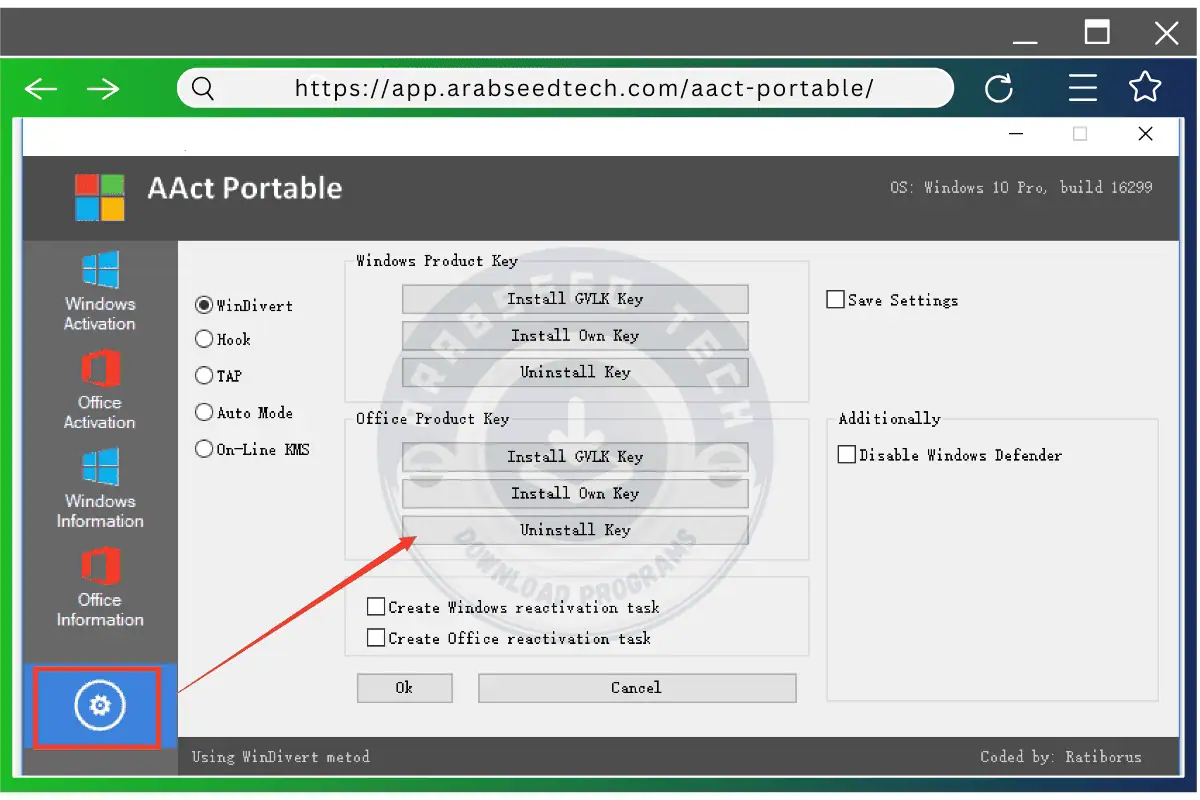Viewport: 1200px width, 800px height.
Task: Enable Create Office reactivation task
Action: click(x=377, y=638)
